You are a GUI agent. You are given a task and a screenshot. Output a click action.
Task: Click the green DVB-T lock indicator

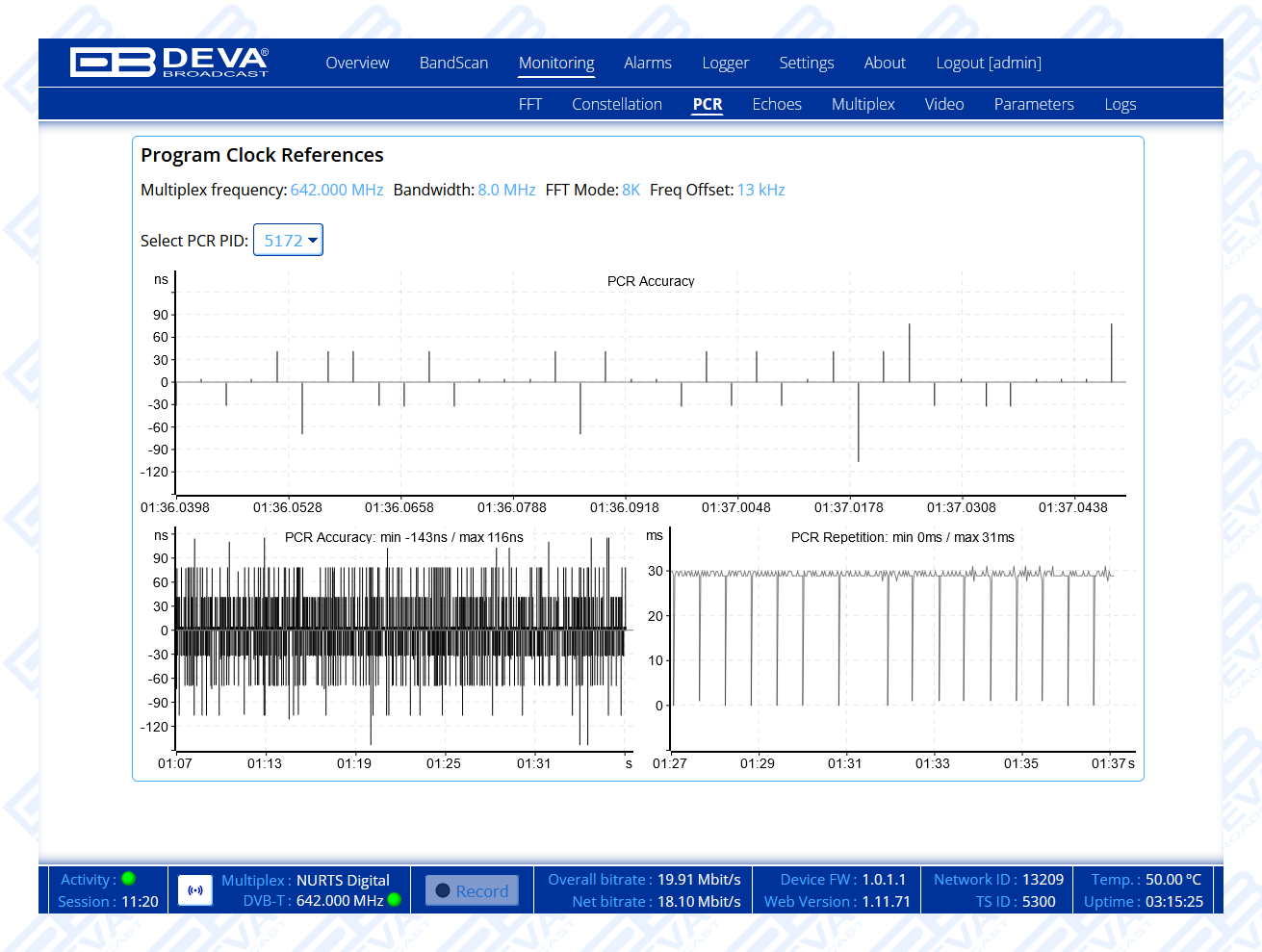tap(394, 900)
